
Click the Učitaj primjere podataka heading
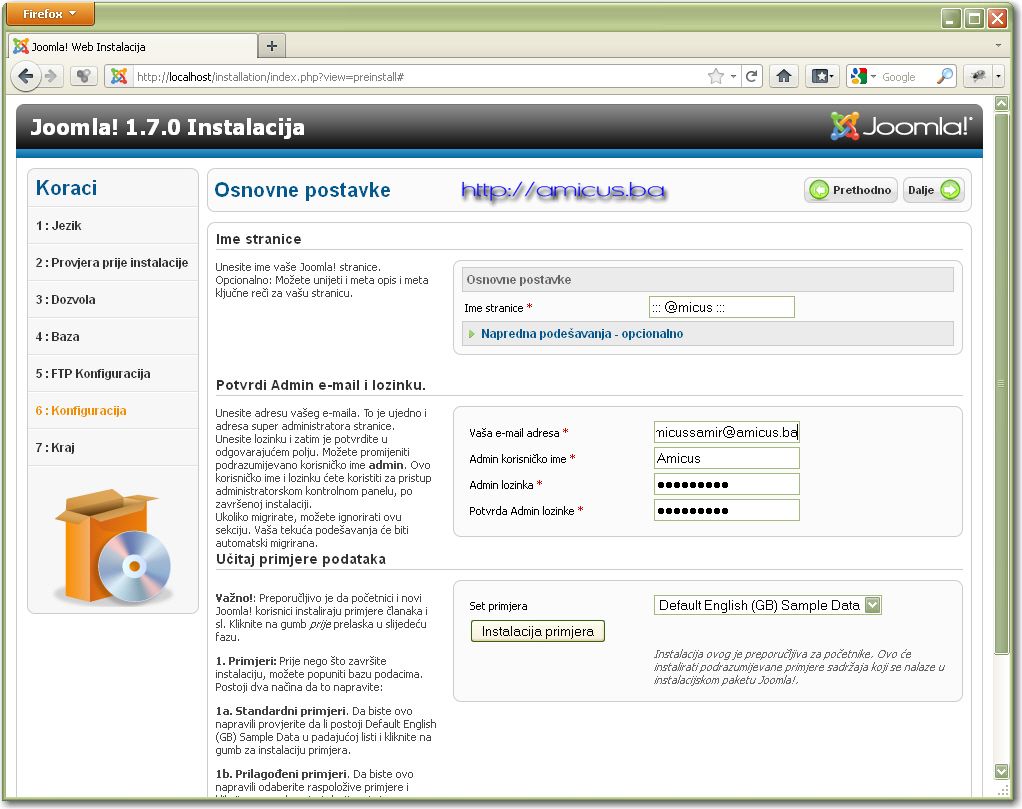(300, 559)
